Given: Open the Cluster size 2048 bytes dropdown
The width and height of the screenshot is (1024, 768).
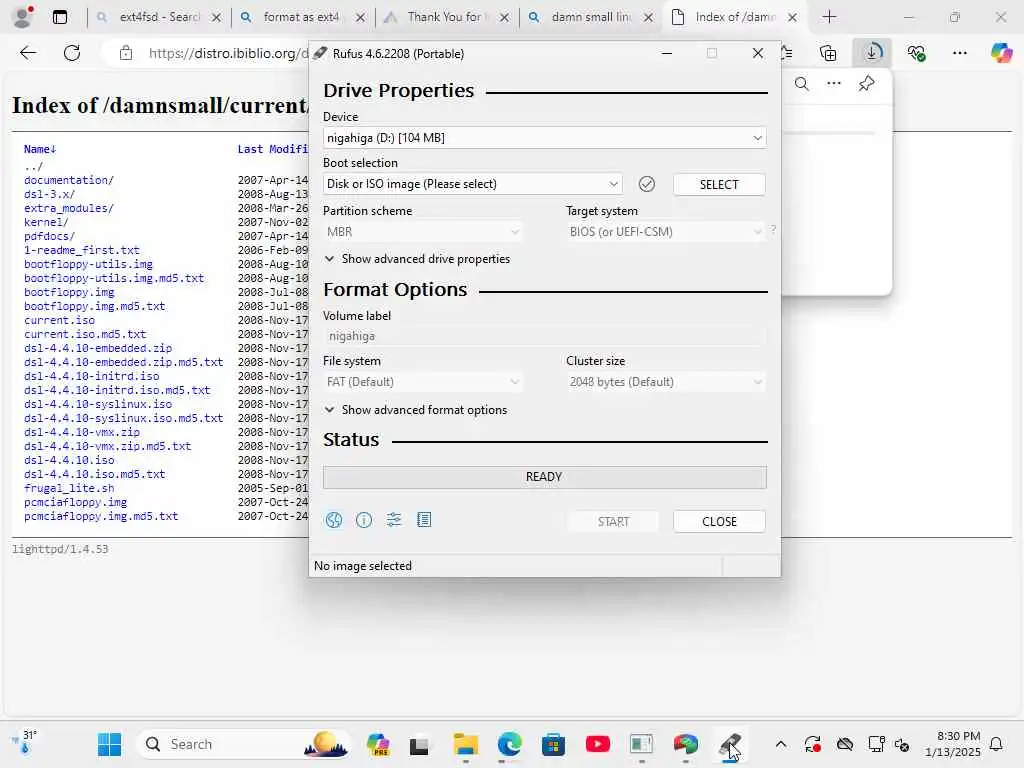Looking at the screenshot, I should tap(665, 382).
